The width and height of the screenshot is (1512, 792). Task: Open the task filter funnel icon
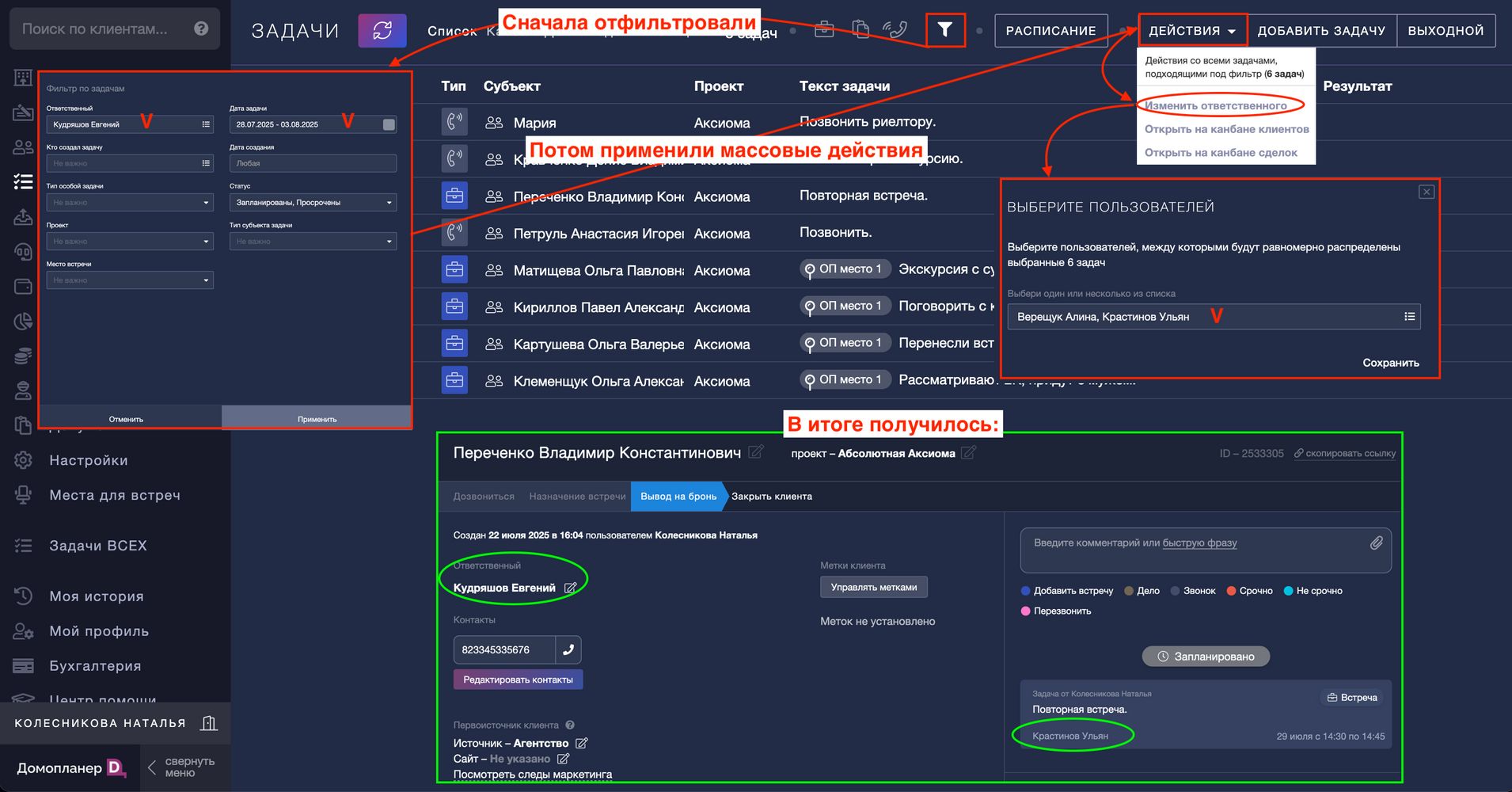tap(944, 30)
